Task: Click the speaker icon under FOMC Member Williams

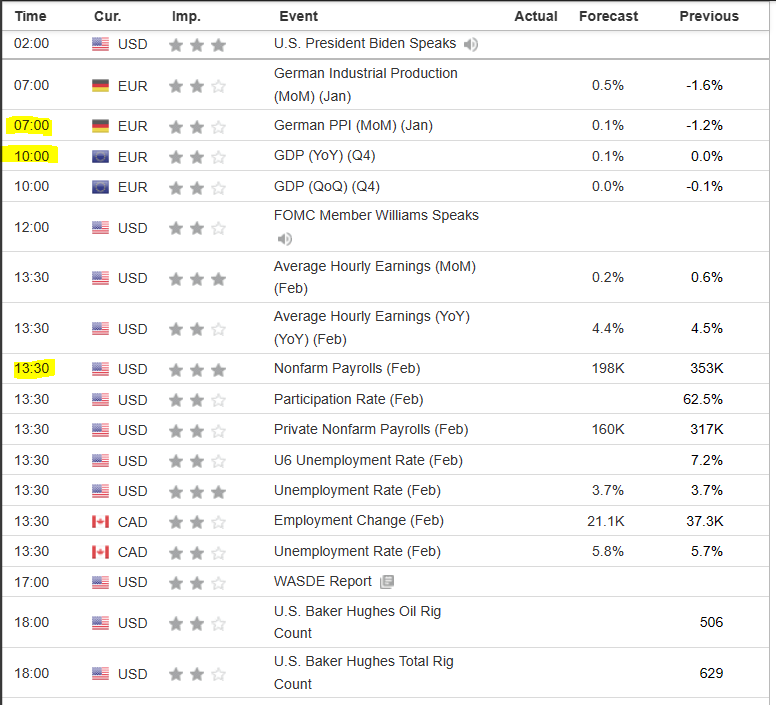Action: 285,238
